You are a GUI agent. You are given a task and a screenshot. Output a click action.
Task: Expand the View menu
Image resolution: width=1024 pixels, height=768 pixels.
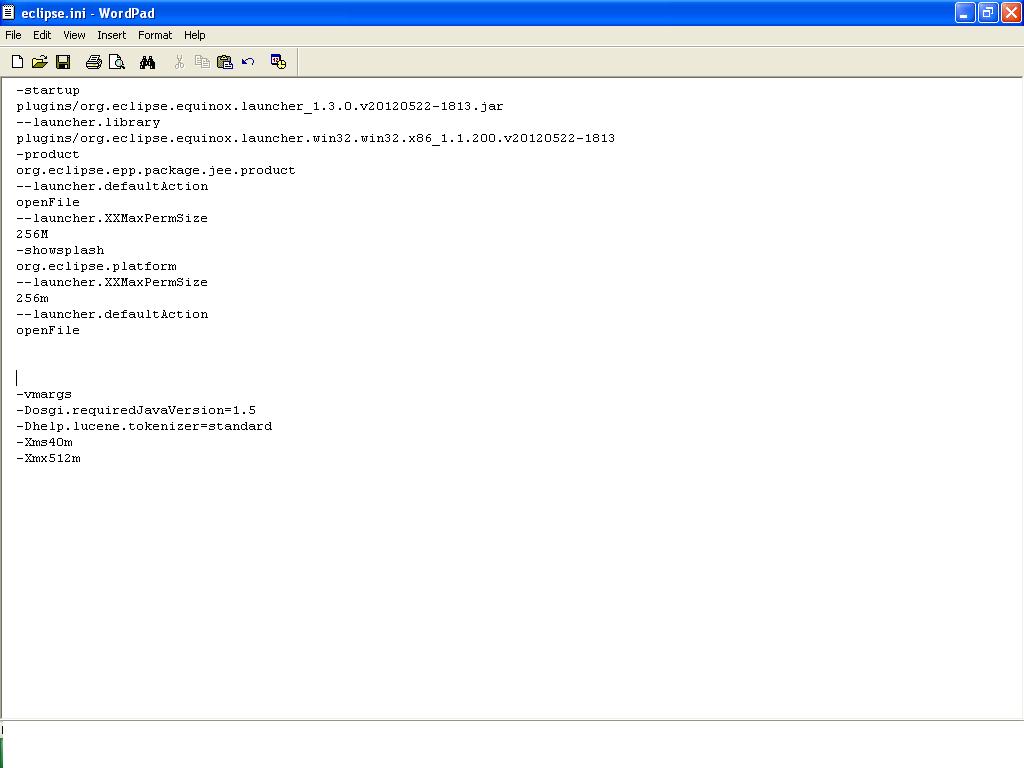pyautogui.click(x=74, y=35)
